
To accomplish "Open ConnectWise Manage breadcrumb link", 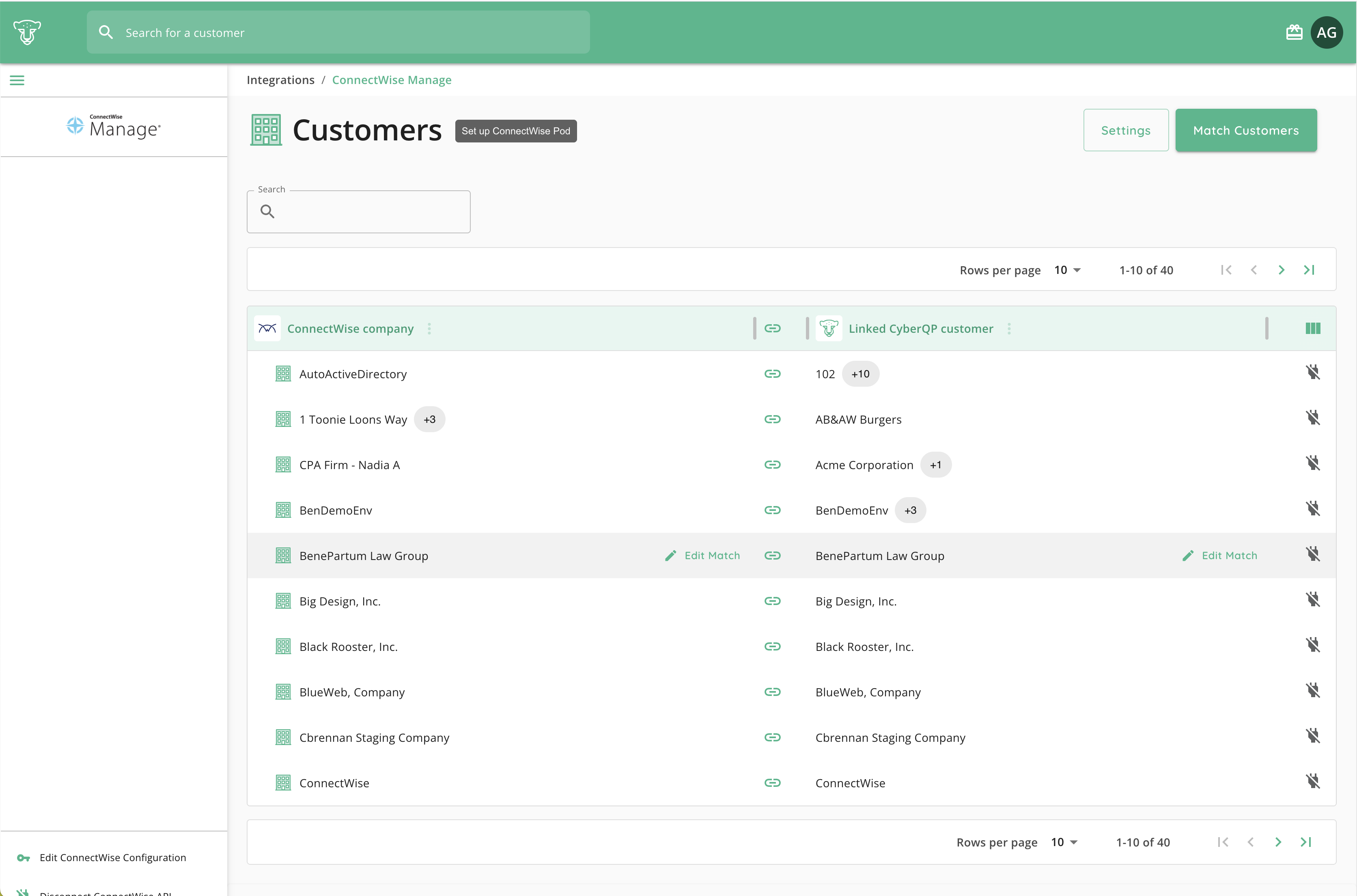I will pos(392,80).
